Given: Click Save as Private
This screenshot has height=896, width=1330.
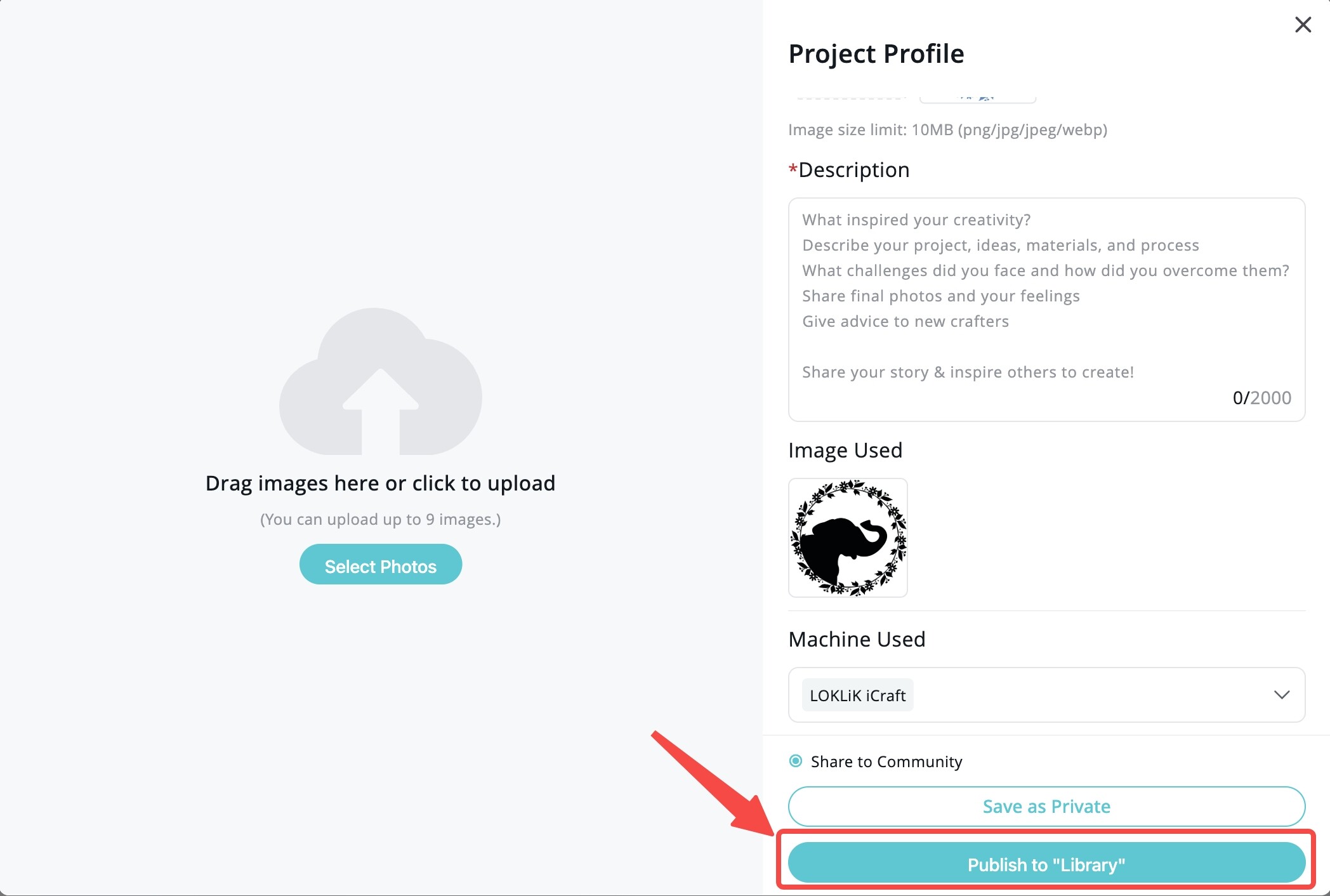Looking at the screenshot, I should pyautogui.click(x=1046, y=807).
